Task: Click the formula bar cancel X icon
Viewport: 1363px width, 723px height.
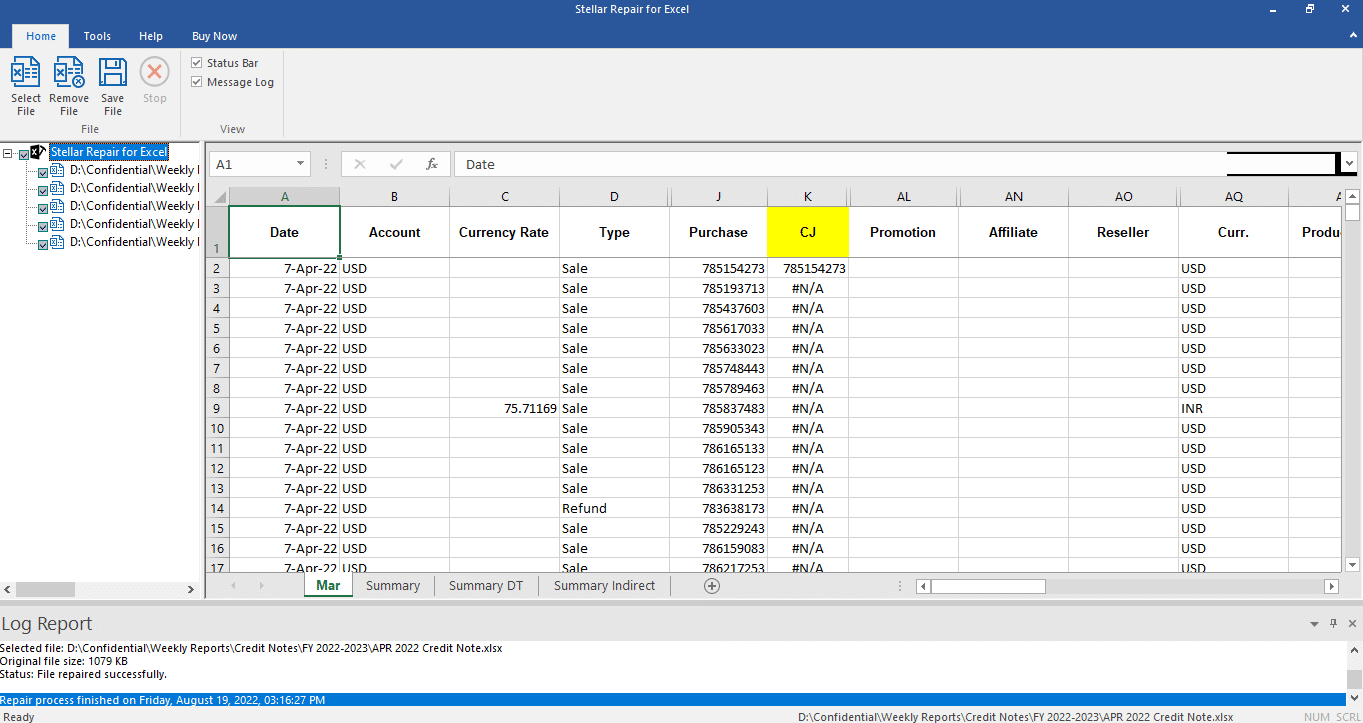Action: [360, 164]
